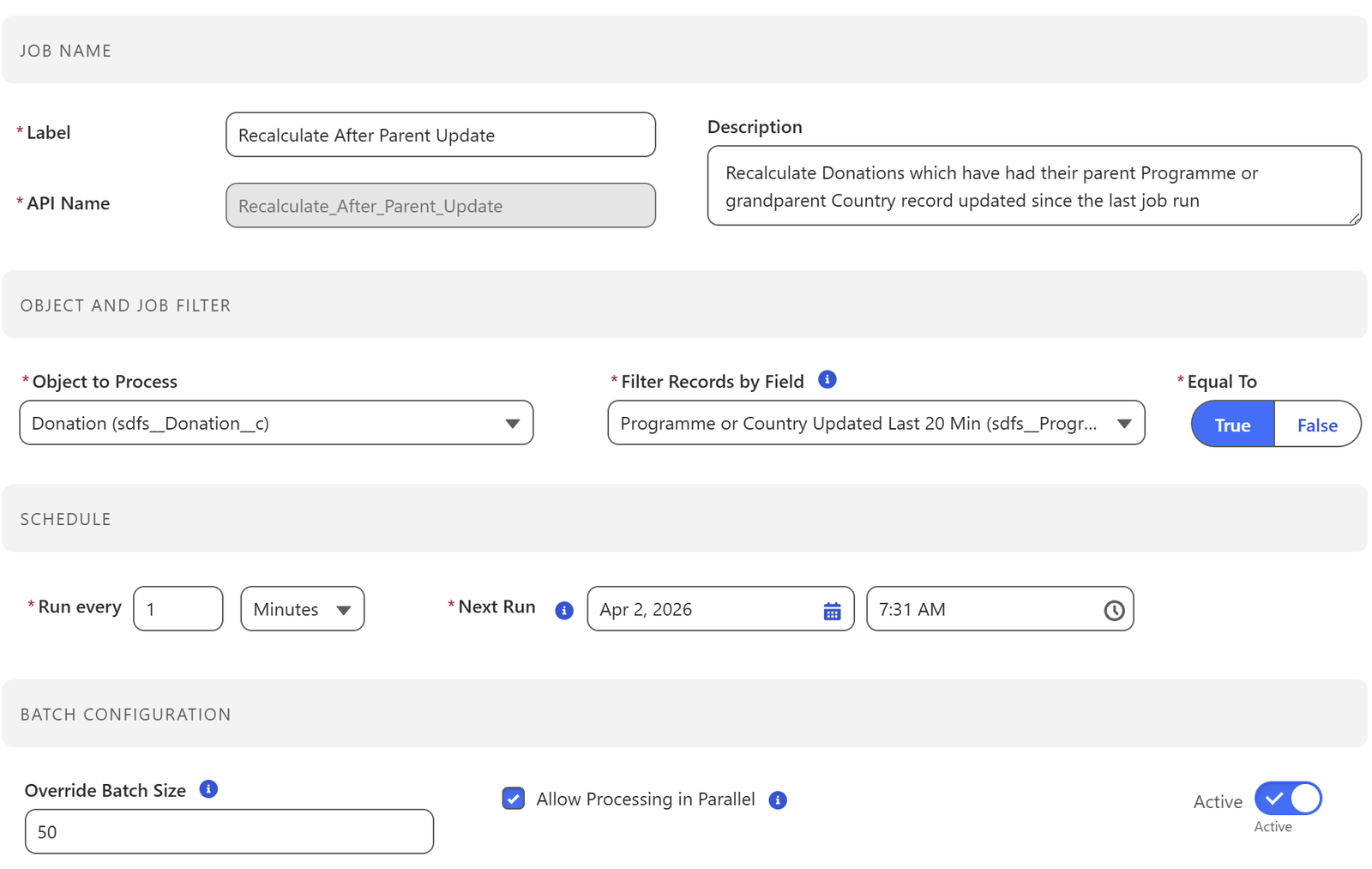Click the info icon beside Override Batch Size
1372x869 pixels.
tap(208, 788)
